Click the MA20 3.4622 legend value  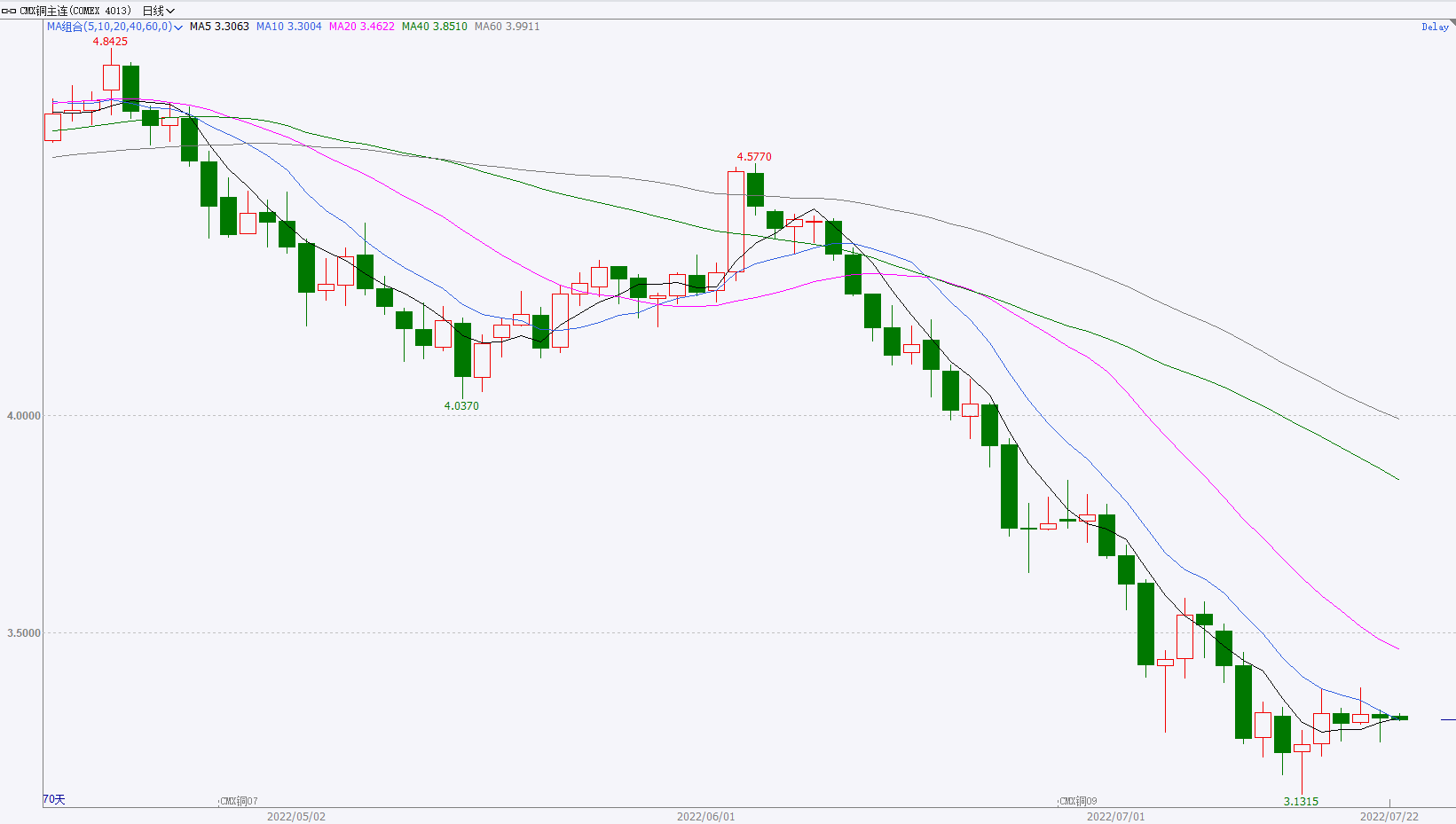362,27
